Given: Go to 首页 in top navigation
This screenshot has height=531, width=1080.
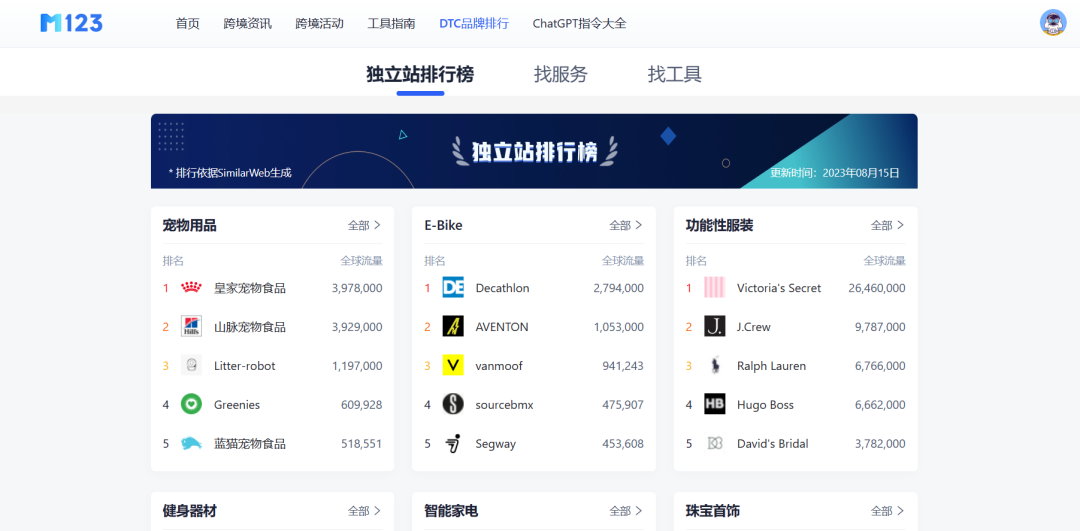Looking at the screenshot, I should [x=187, y=23].
